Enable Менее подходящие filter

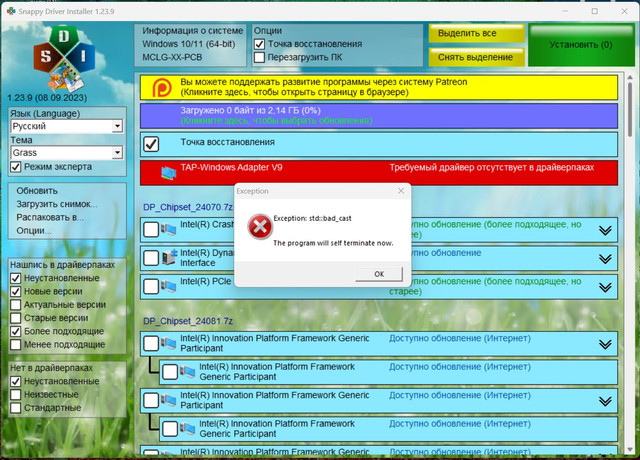(16, 344)
